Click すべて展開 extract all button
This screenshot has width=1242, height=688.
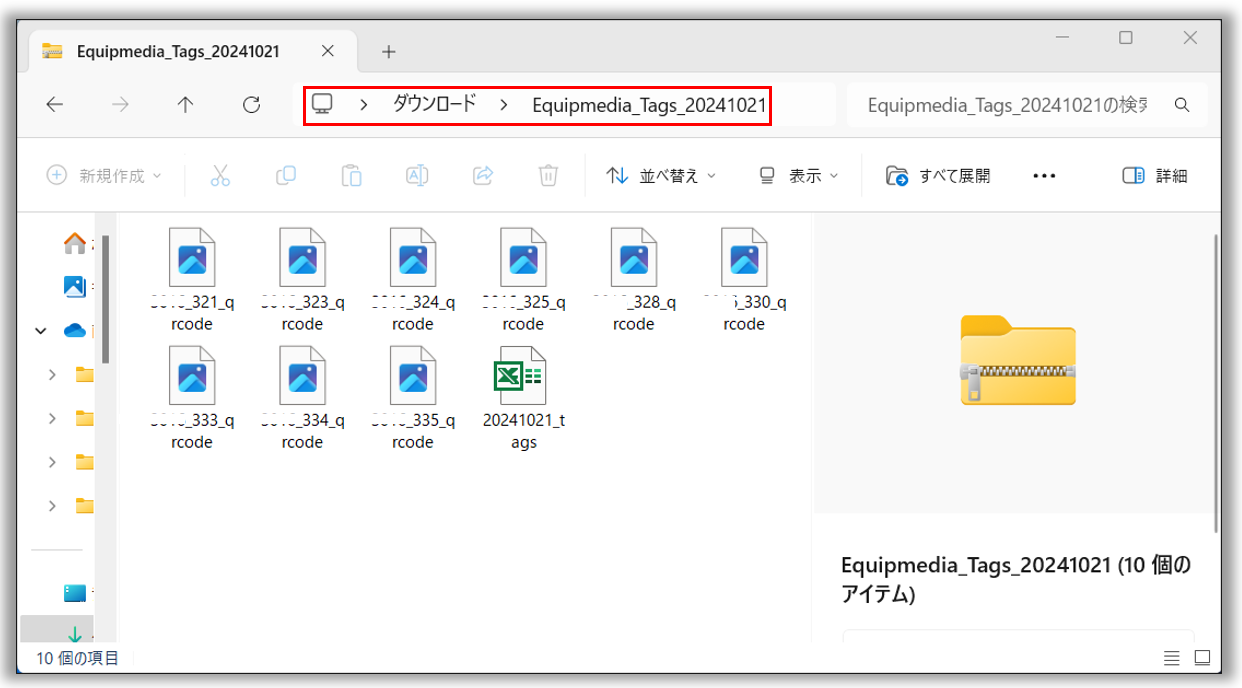click(938, 176)
